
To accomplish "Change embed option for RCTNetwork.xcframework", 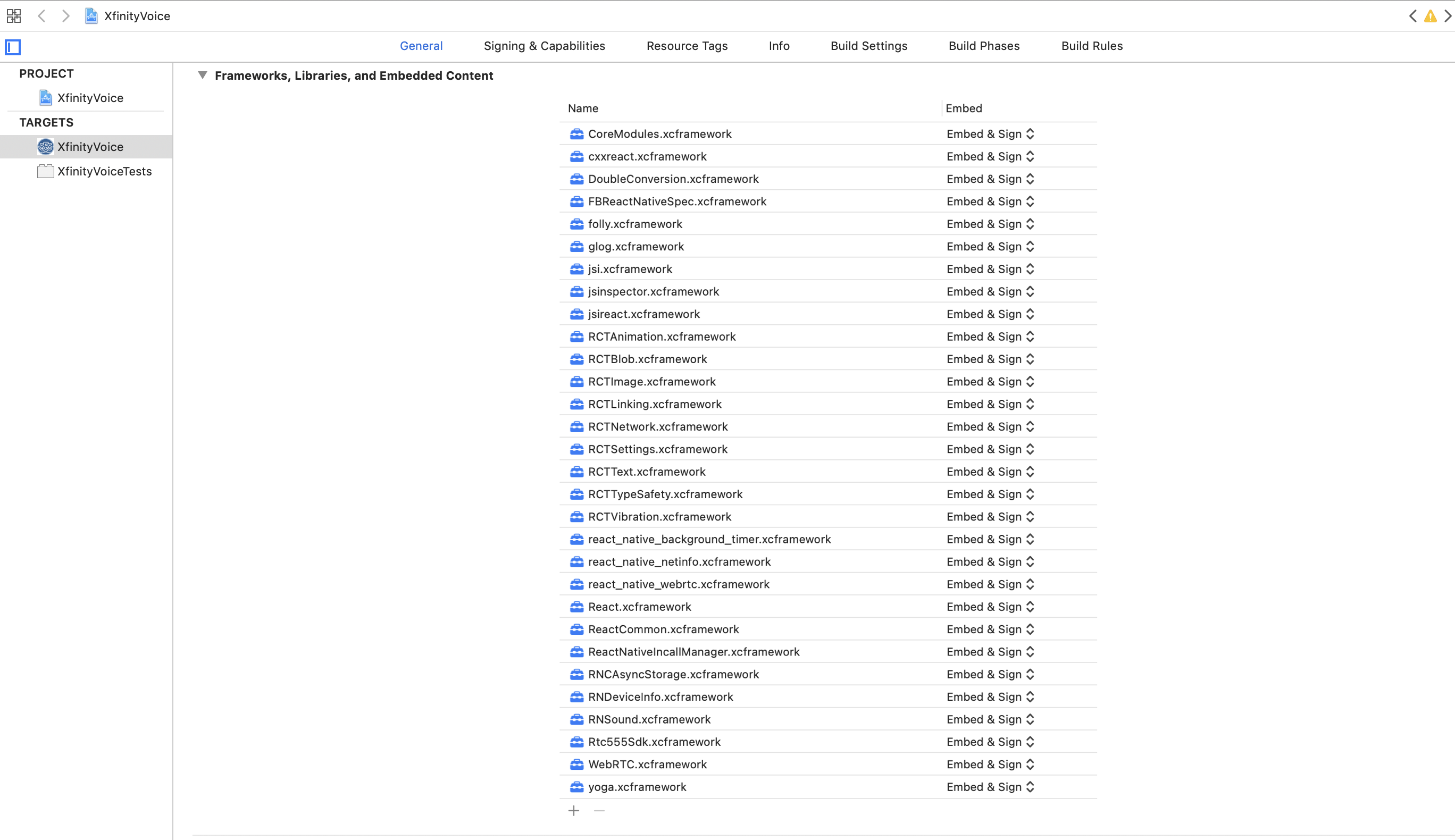I will pyautogui.click(x=990, y=426).
